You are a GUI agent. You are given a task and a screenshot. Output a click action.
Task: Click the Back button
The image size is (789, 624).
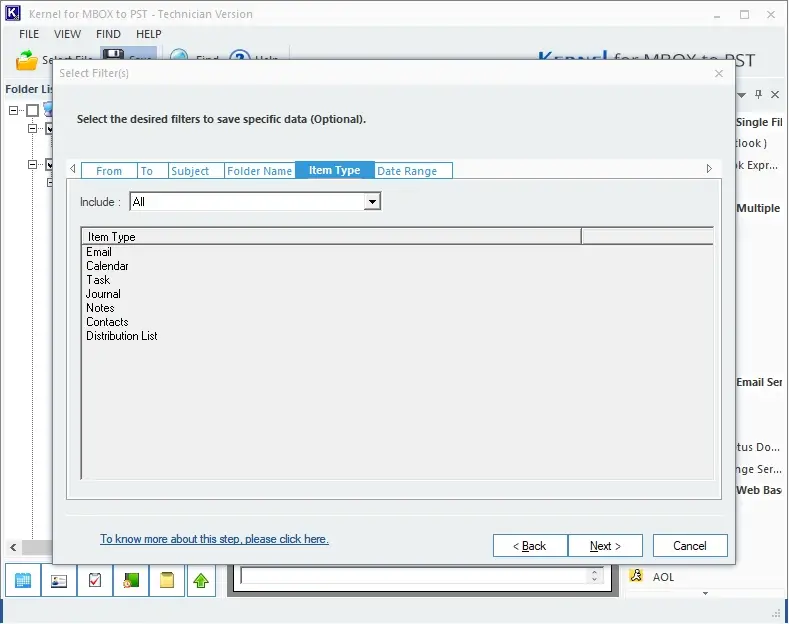point(530,546)
